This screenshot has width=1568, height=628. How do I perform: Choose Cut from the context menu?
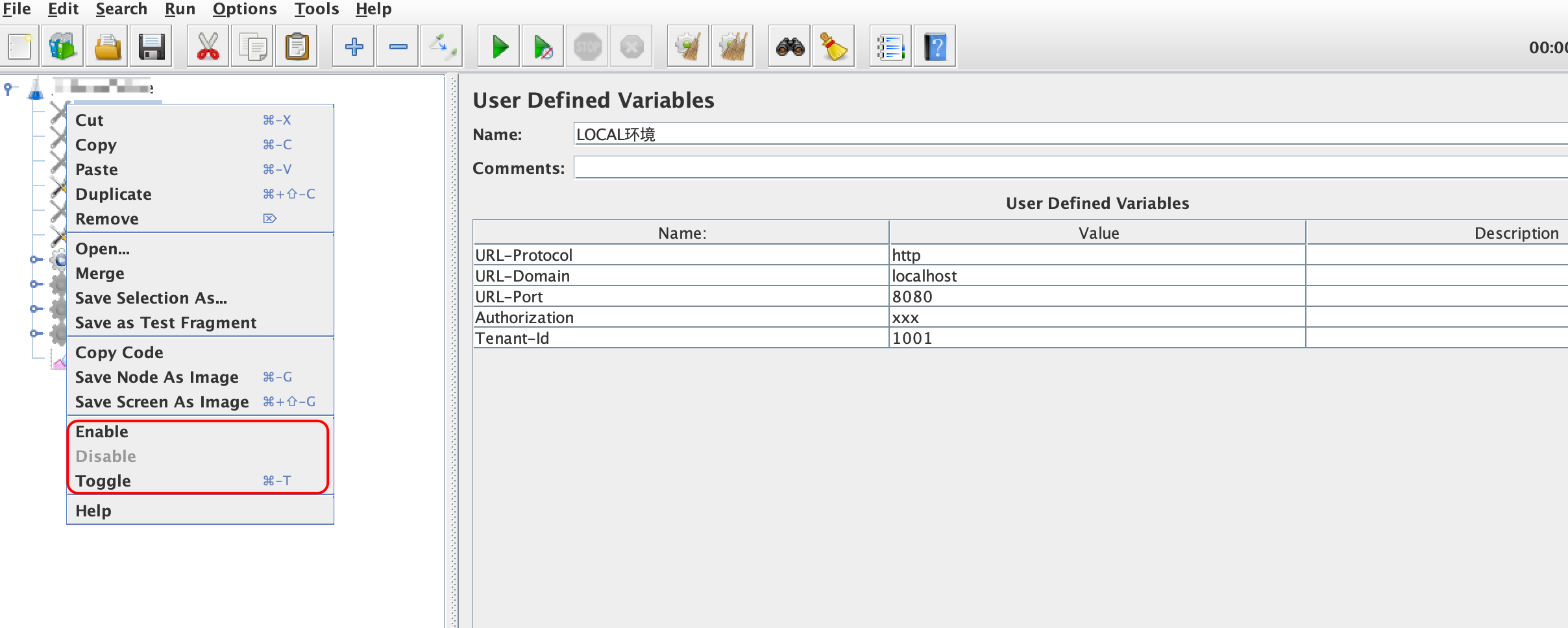pos(201,120)
